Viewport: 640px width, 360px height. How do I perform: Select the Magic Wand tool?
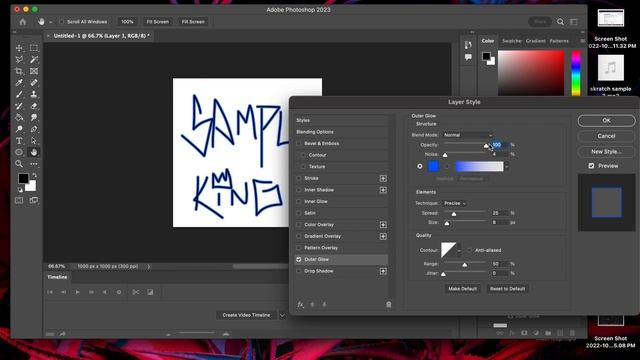pos(34,60)
